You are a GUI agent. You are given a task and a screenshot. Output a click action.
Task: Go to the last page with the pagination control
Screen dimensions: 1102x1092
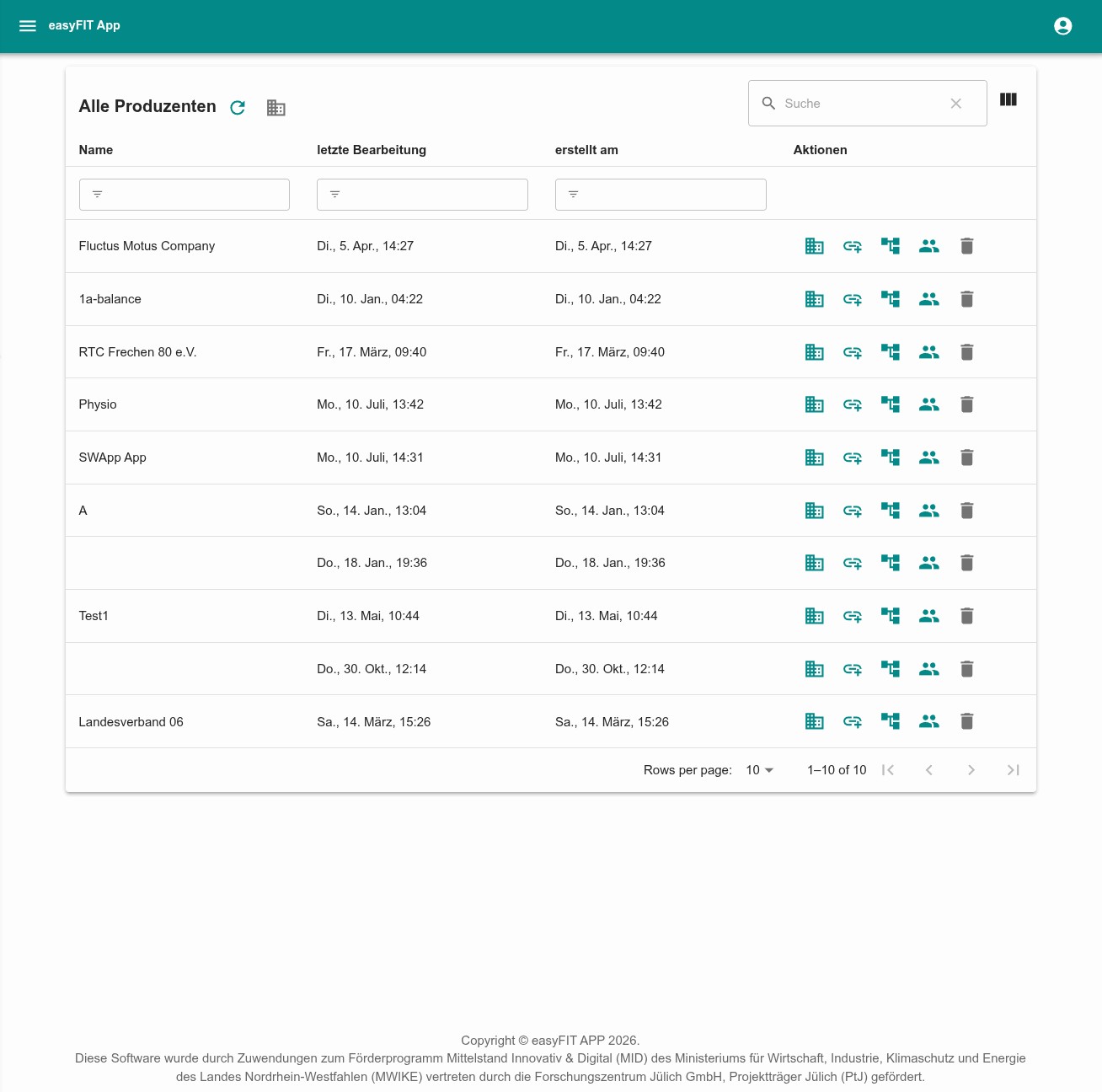[x=1014, y=769]
